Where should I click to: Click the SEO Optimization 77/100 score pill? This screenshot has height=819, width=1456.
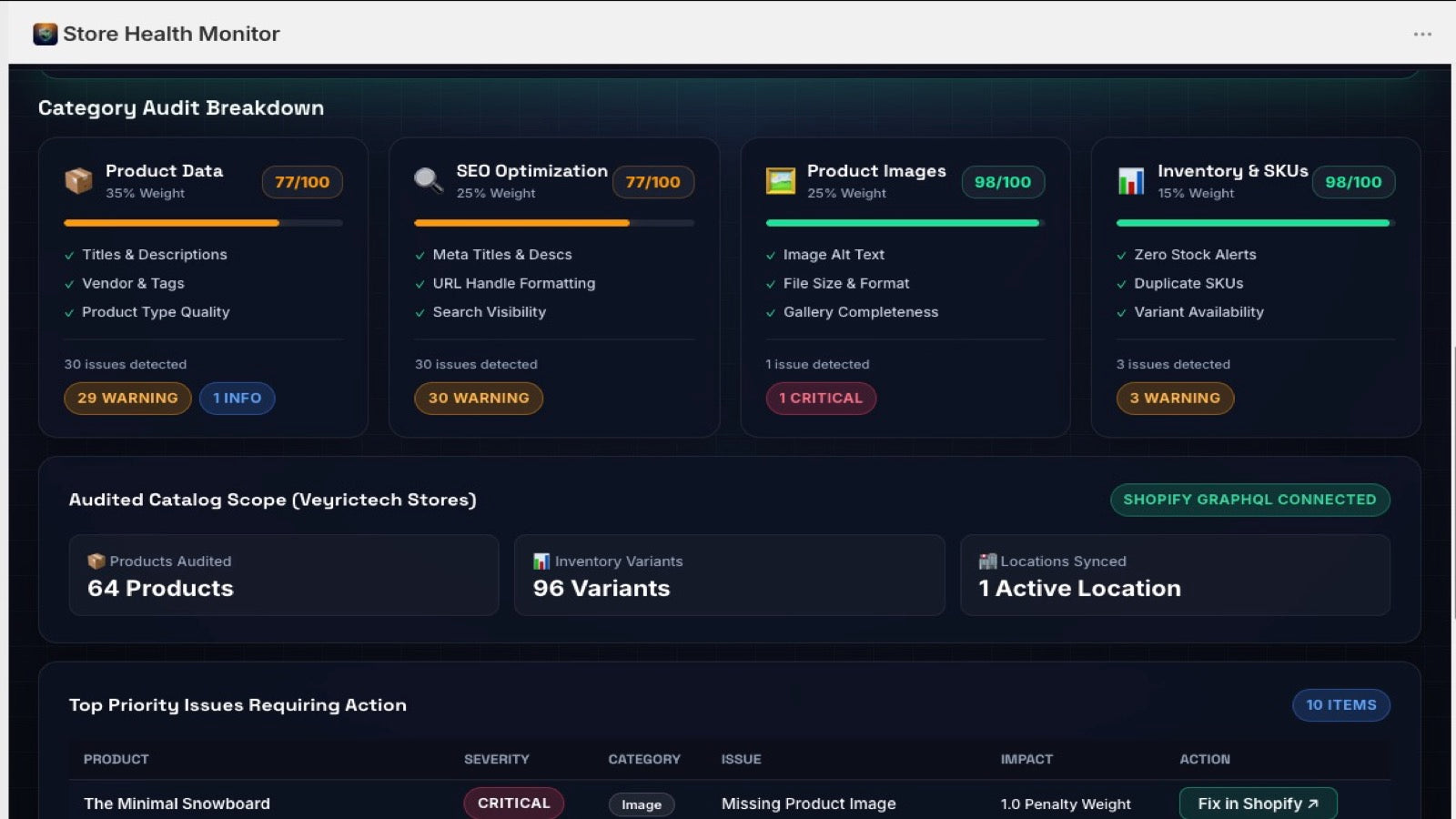(652, 182)
